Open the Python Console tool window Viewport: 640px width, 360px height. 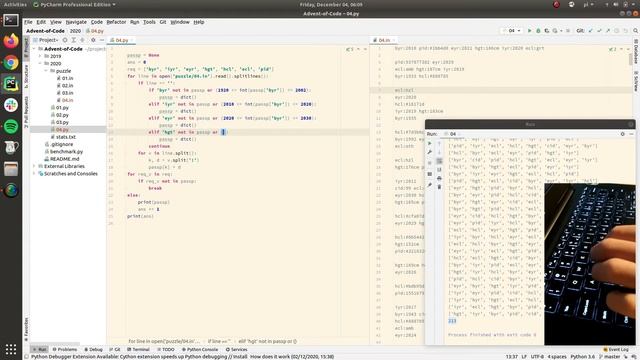[x=200, y=350]
